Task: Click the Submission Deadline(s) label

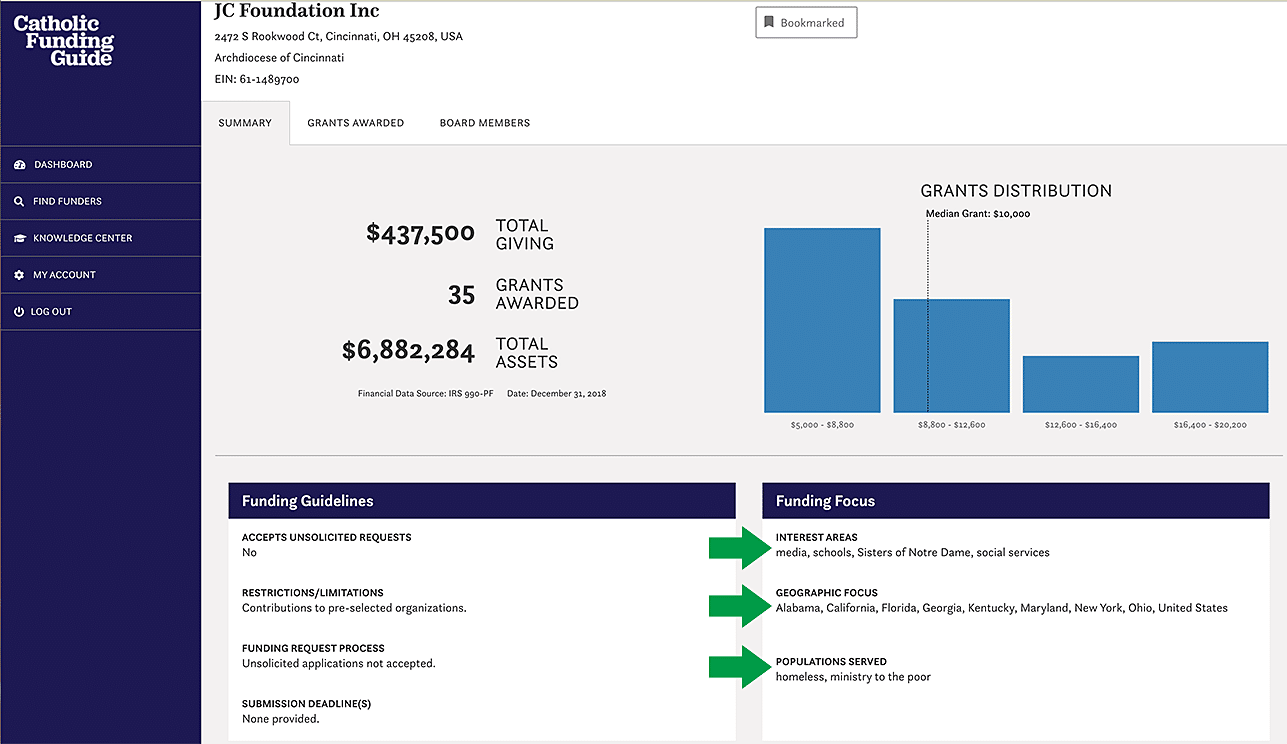Action: (306, 704)
